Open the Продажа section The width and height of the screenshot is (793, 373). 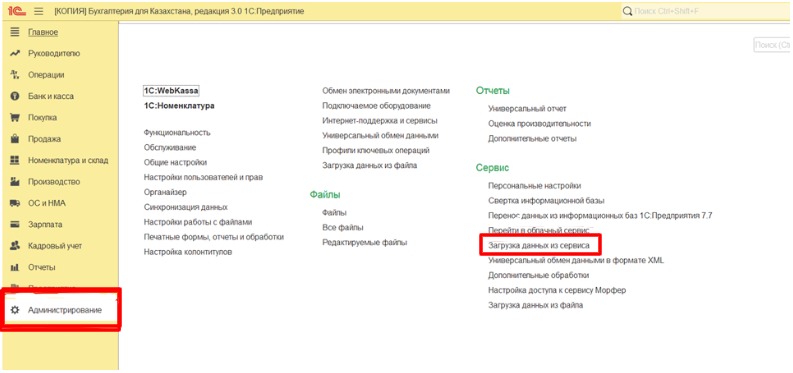[x=45, y=138]
